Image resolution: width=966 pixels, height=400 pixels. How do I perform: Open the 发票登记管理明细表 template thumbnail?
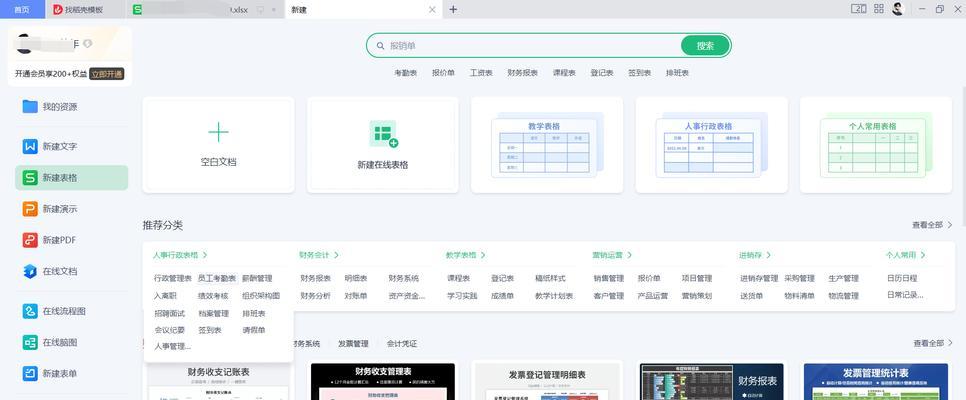pyautogui.click(x=547, y=382)
